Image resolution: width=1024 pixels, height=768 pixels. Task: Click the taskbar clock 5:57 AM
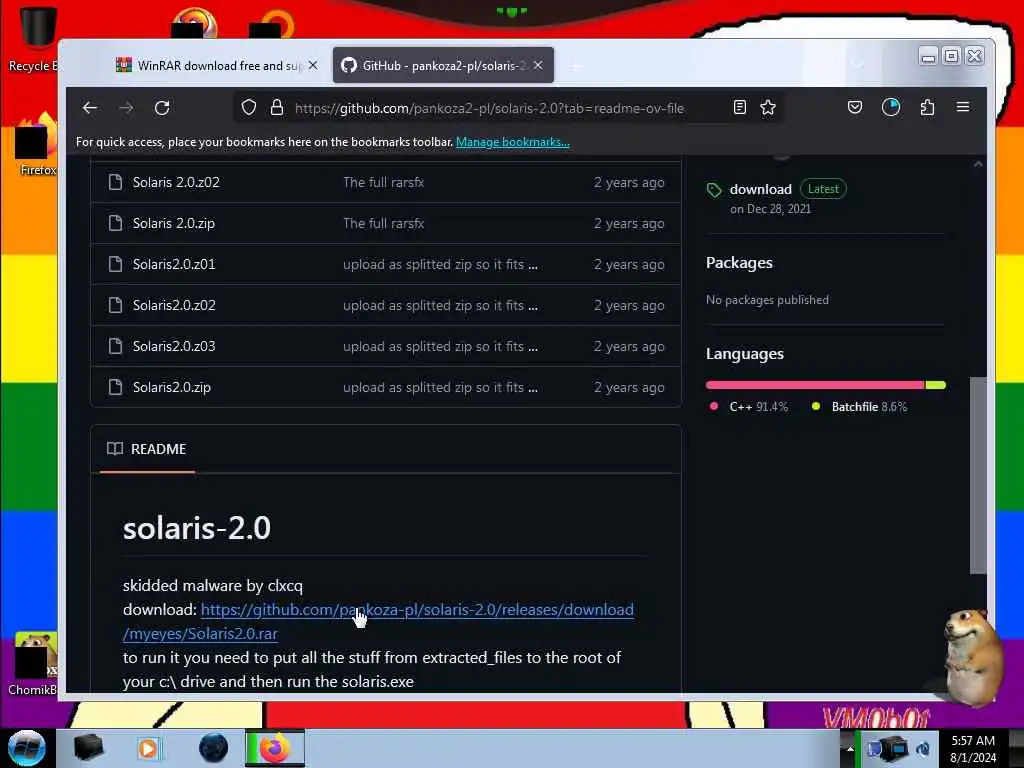(973, 749)
